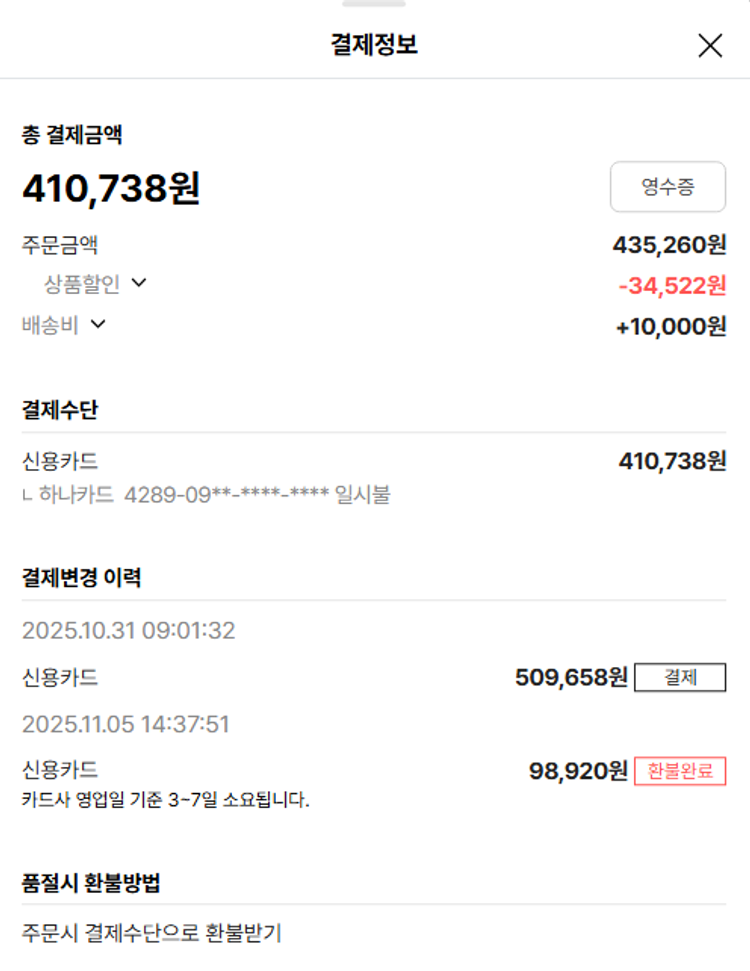Click the 98,920원 refund amount
Viewport: 750px width, 971px height.
(577, 771)
